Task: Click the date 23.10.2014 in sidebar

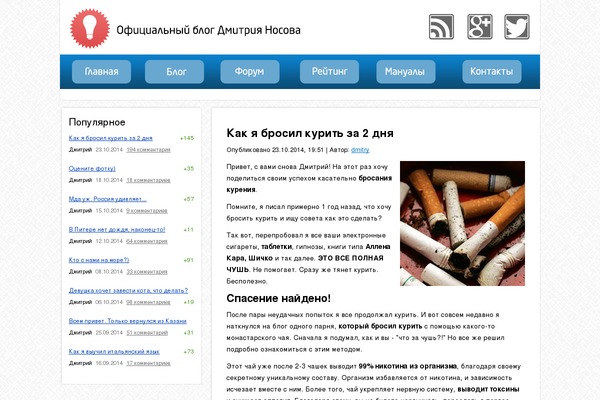Action: tap(109, 150)
